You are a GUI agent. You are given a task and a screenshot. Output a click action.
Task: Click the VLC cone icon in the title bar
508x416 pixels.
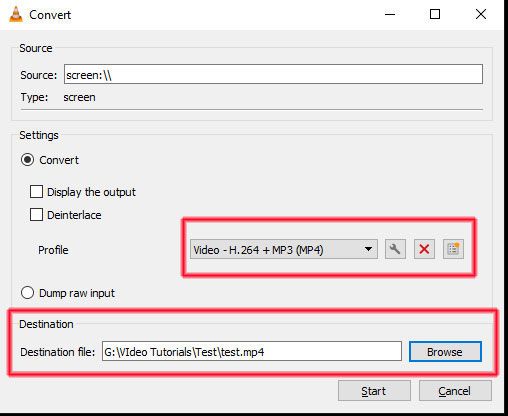pyautogui.click(x=16, y=15)
